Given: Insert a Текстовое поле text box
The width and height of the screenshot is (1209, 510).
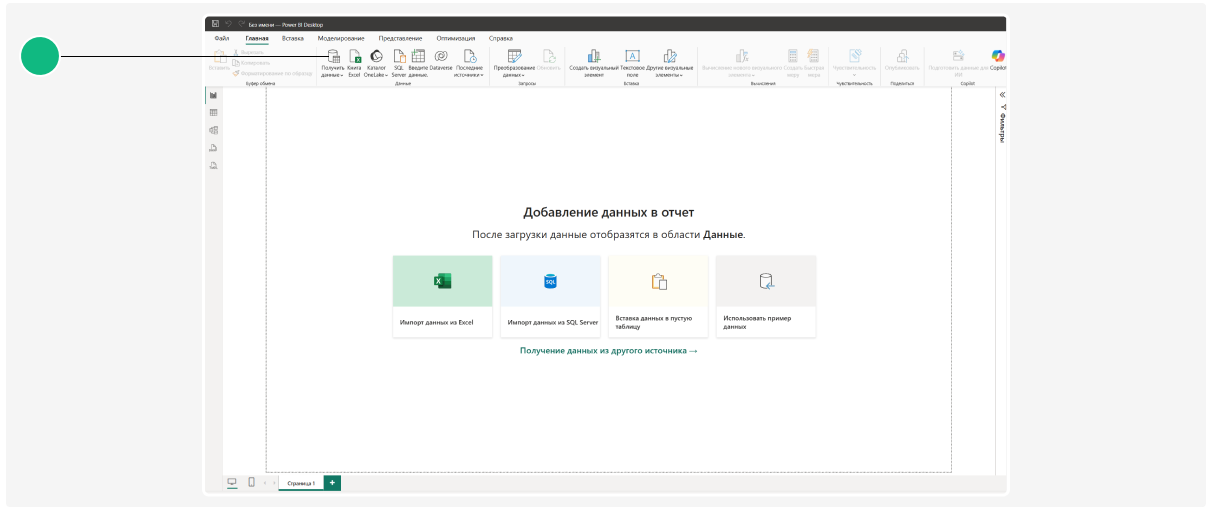Looking at the screenshot, I should [632, 63].
